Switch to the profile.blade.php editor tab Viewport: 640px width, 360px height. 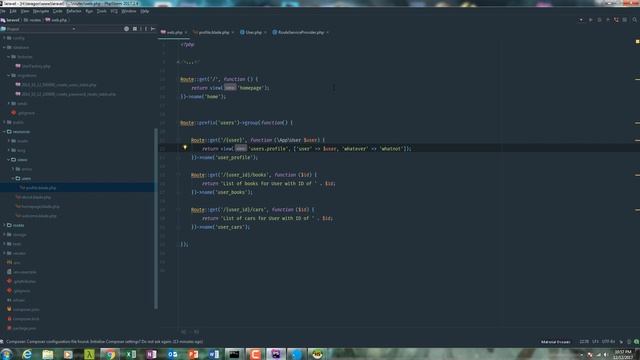[x=214, y=32]
